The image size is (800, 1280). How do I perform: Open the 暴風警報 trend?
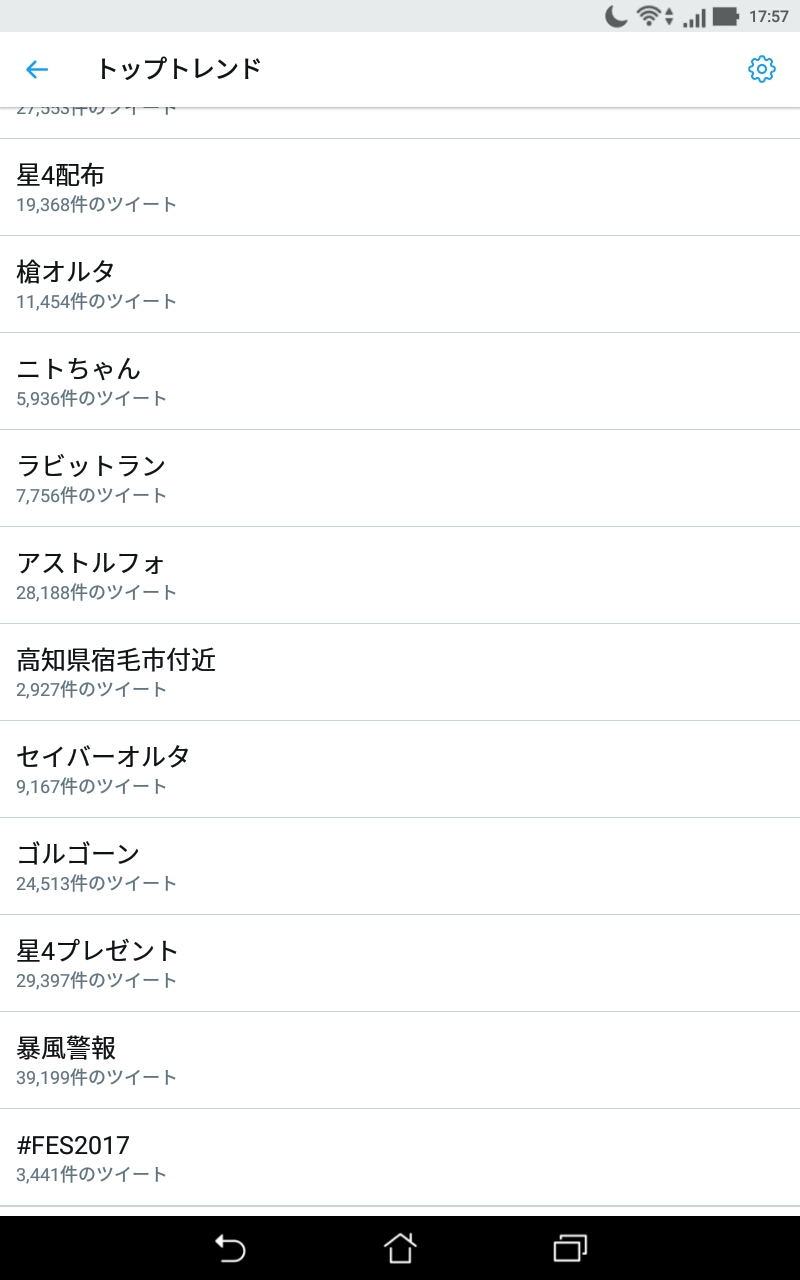(400, 1060)
